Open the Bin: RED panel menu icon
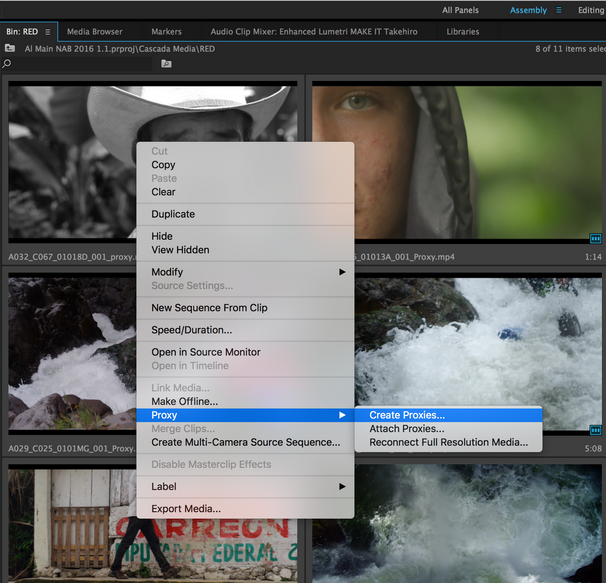Screen dimensions: 606x583 coord(48,32)
